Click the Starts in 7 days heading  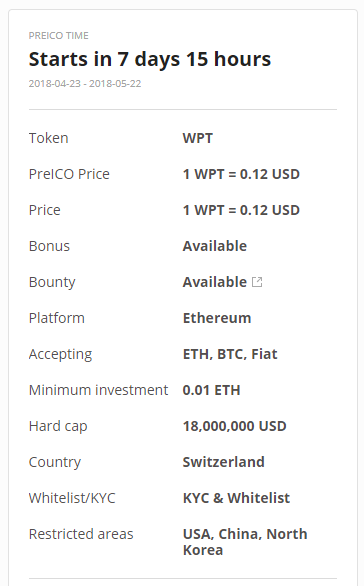(150, 59)
